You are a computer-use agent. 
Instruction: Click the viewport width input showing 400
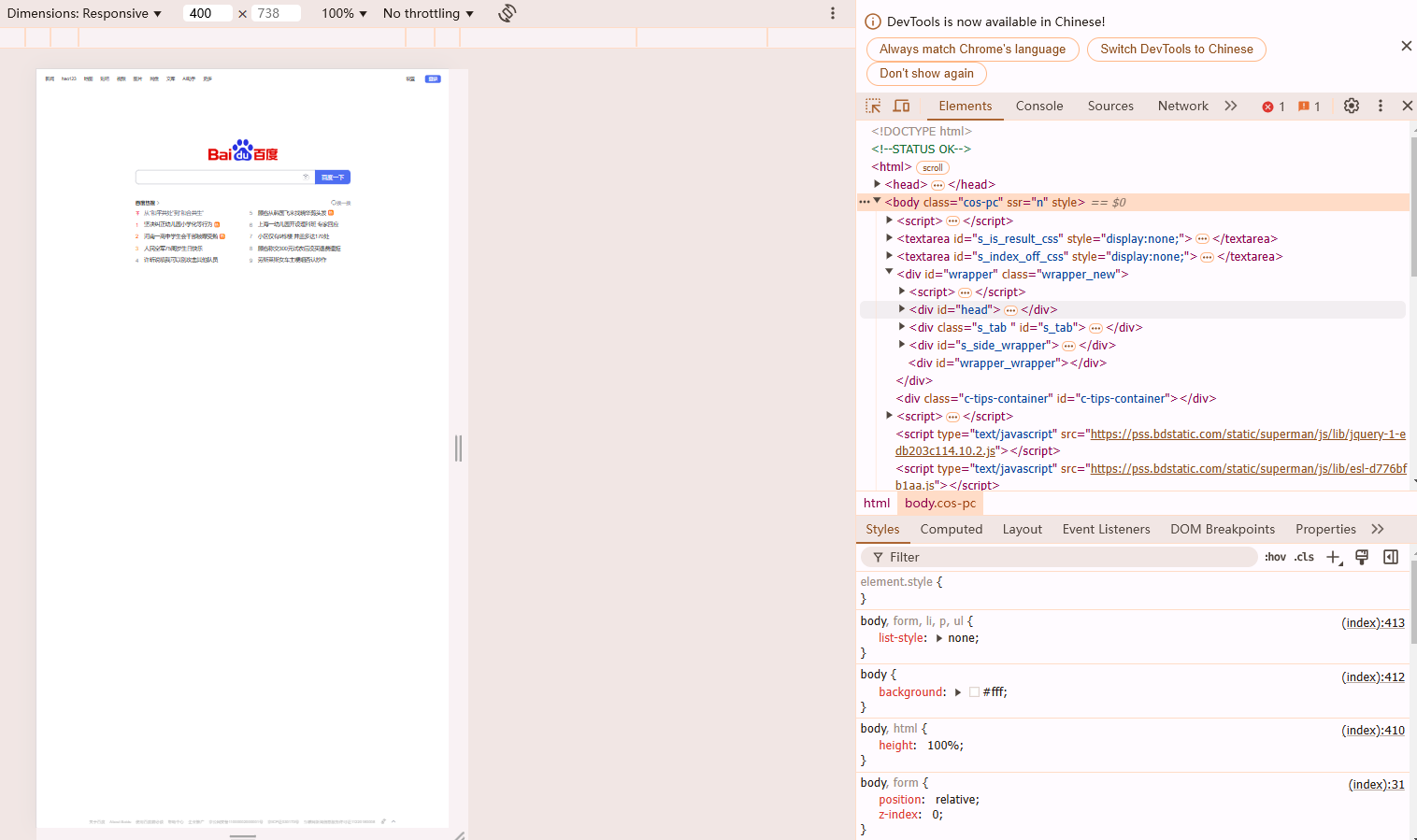(x=208, y=13)
